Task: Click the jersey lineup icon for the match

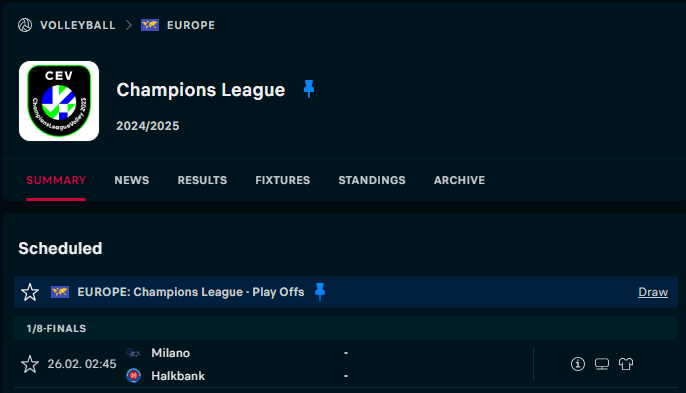Action: pyautogui.click(x=626, y=364)
